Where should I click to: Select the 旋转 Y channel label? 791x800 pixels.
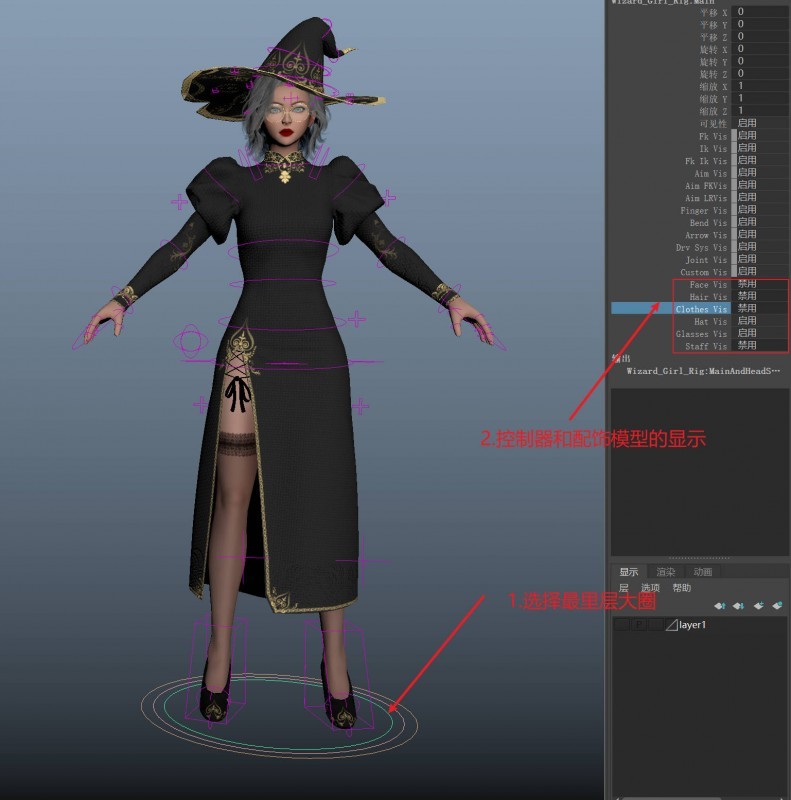[x=713, y=61]
